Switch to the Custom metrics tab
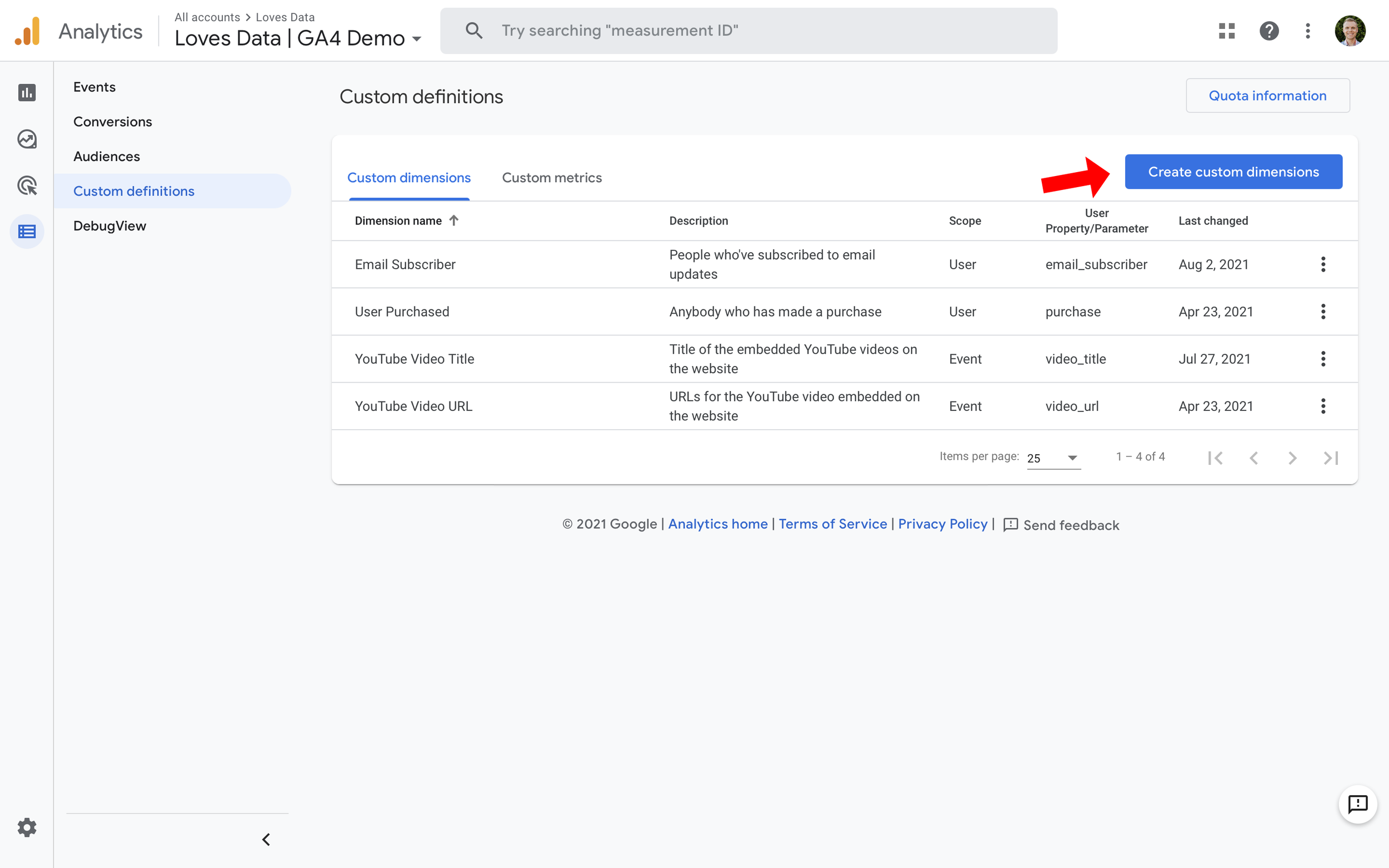1389x868 pixels. (x=552, y=177)
